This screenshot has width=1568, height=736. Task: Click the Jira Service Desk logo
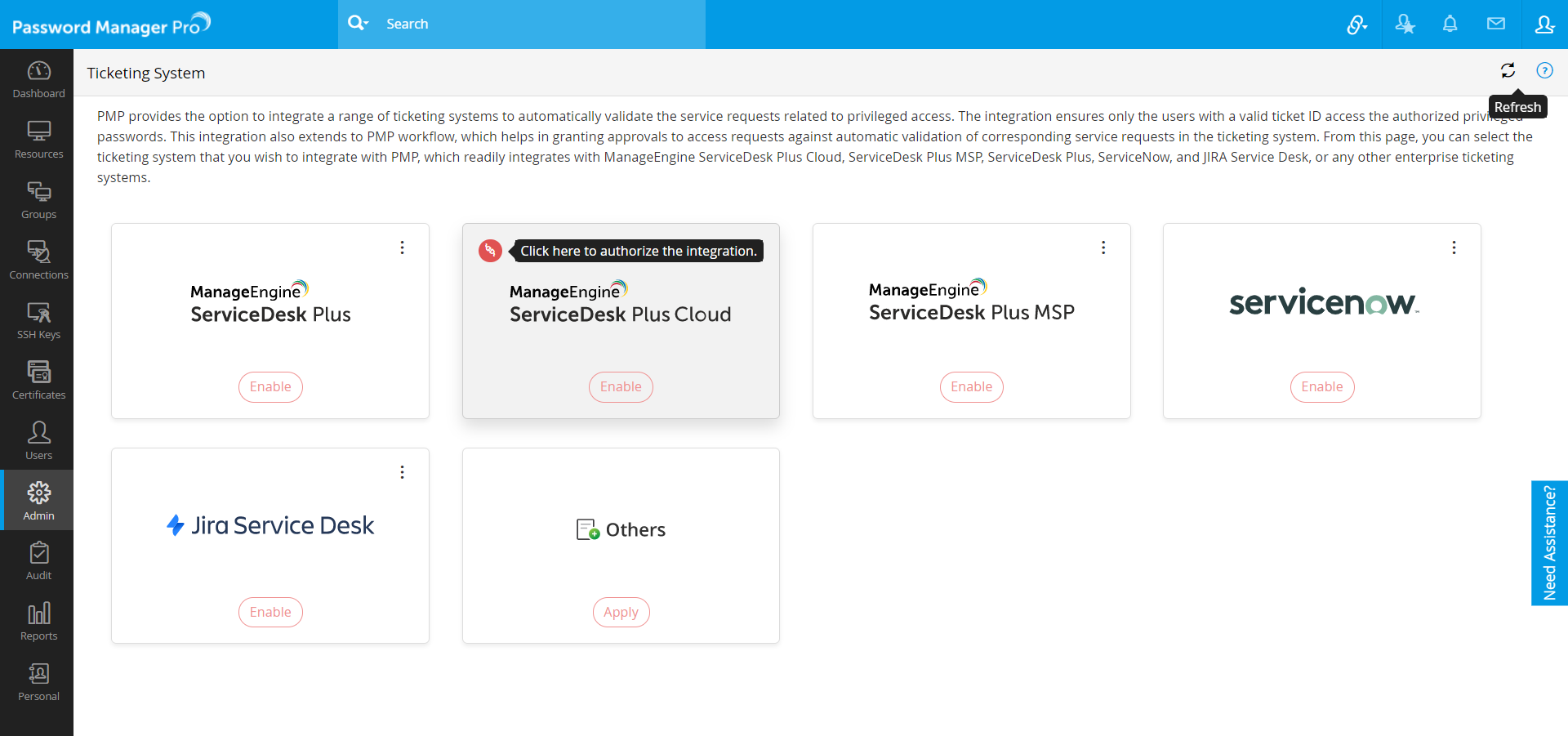270,525
